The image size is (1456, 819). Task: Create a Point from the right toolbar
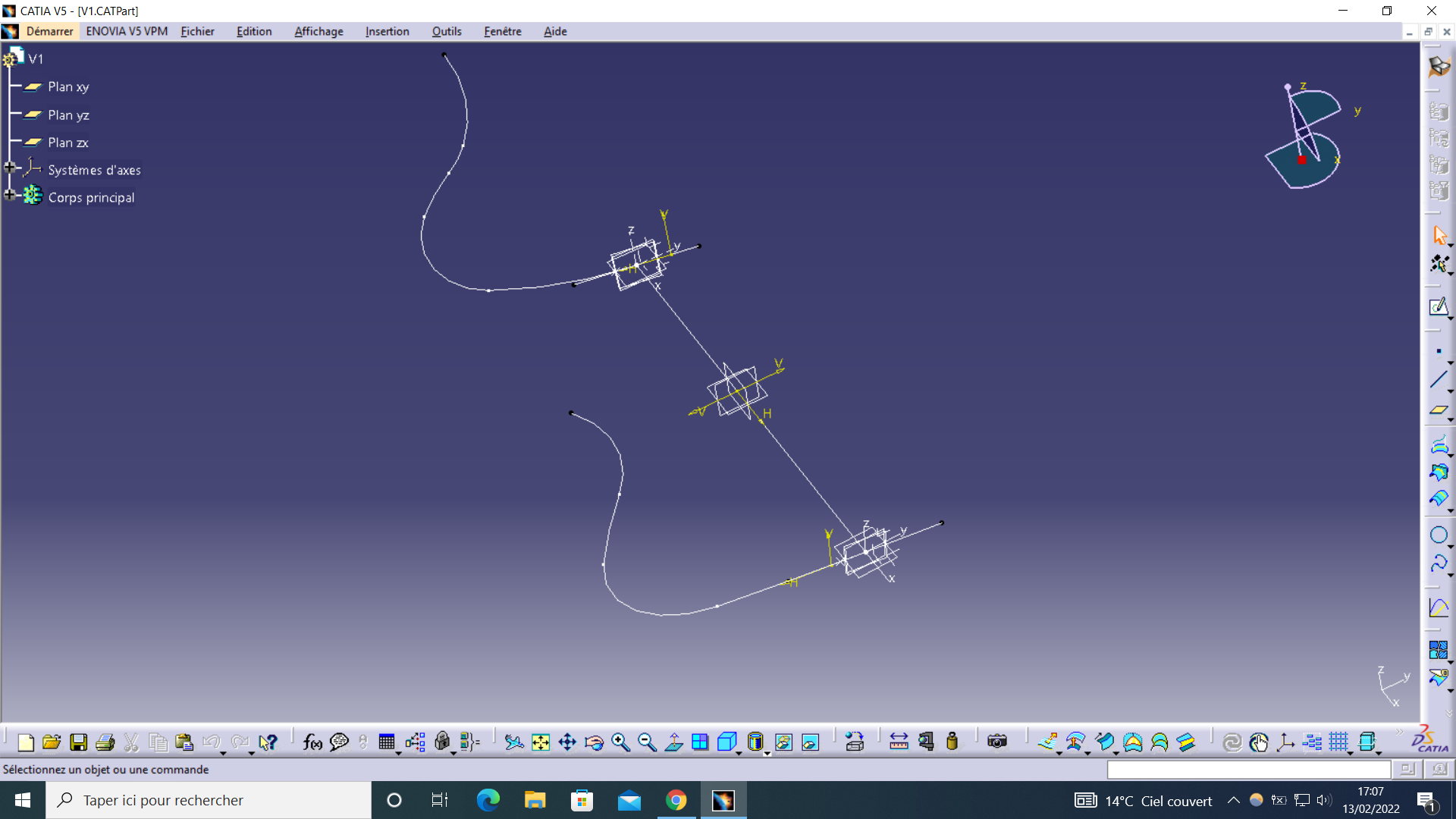coord(1439,352)
